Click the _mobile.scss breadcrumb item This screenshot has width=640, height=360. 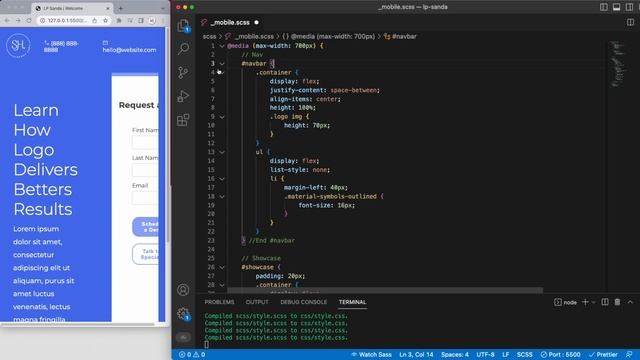[254, 36]
